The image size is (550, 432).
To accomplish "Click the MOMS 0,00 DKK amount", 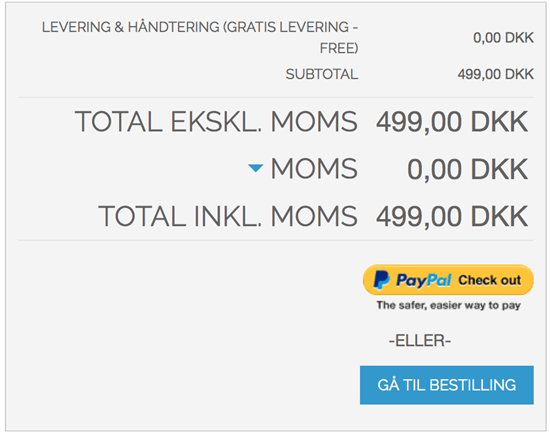I will [x=468, y=169].
